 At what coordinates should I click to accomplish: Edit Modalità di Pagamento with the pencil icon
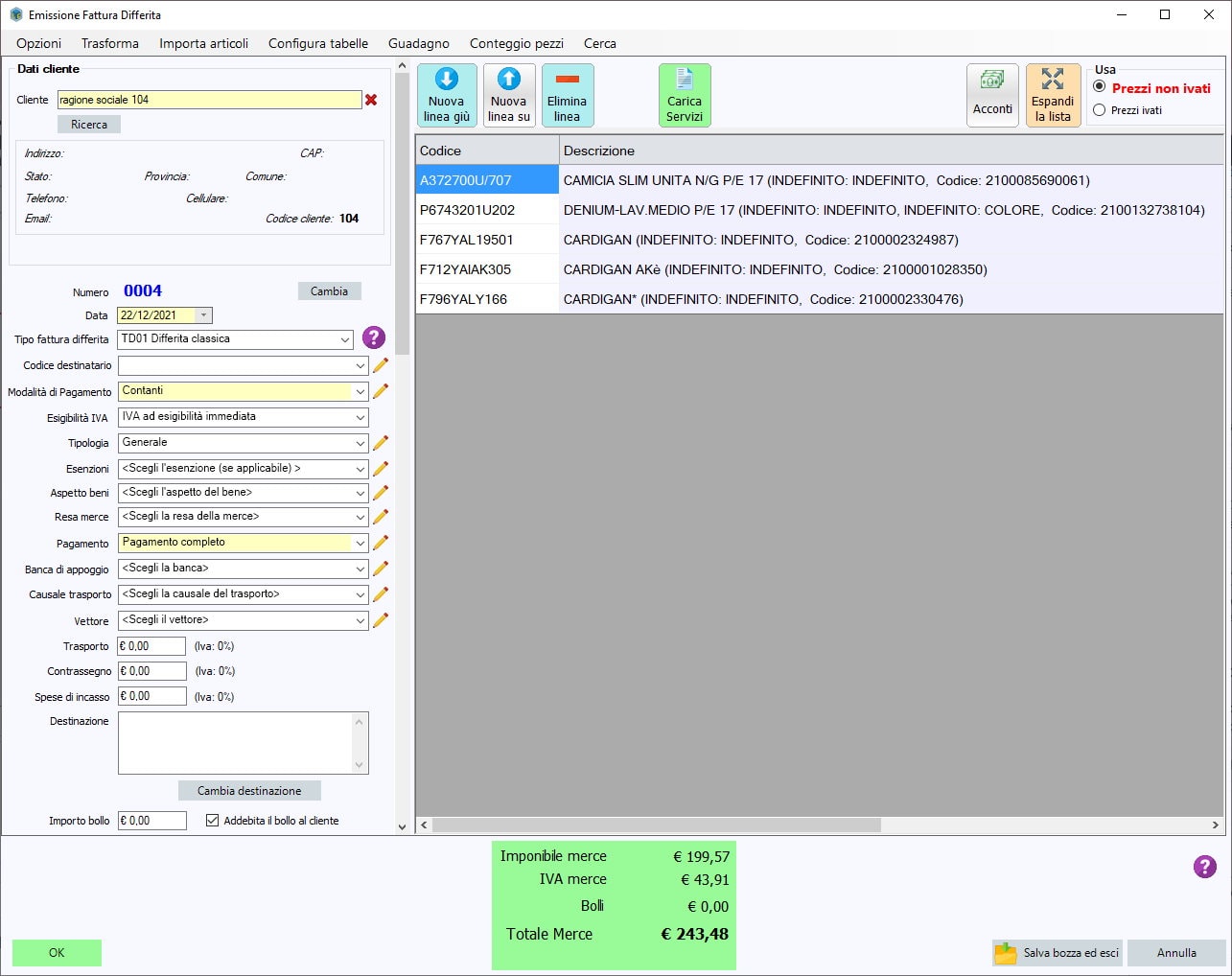pos(381,391)
